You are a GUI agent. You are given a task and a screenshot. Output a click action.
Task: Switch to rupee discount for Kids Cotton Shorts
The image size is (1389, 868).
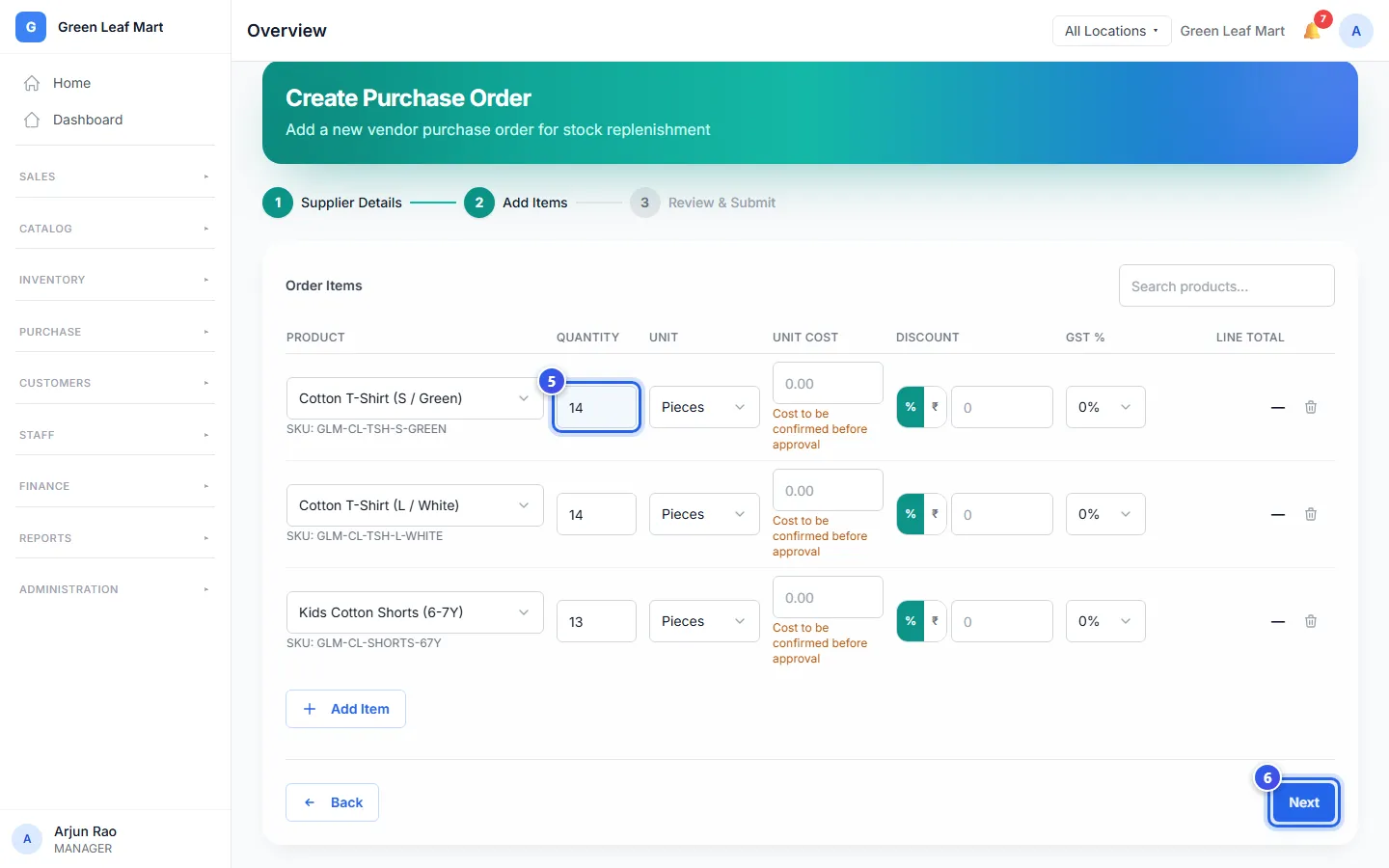click(x=935, y=621)
